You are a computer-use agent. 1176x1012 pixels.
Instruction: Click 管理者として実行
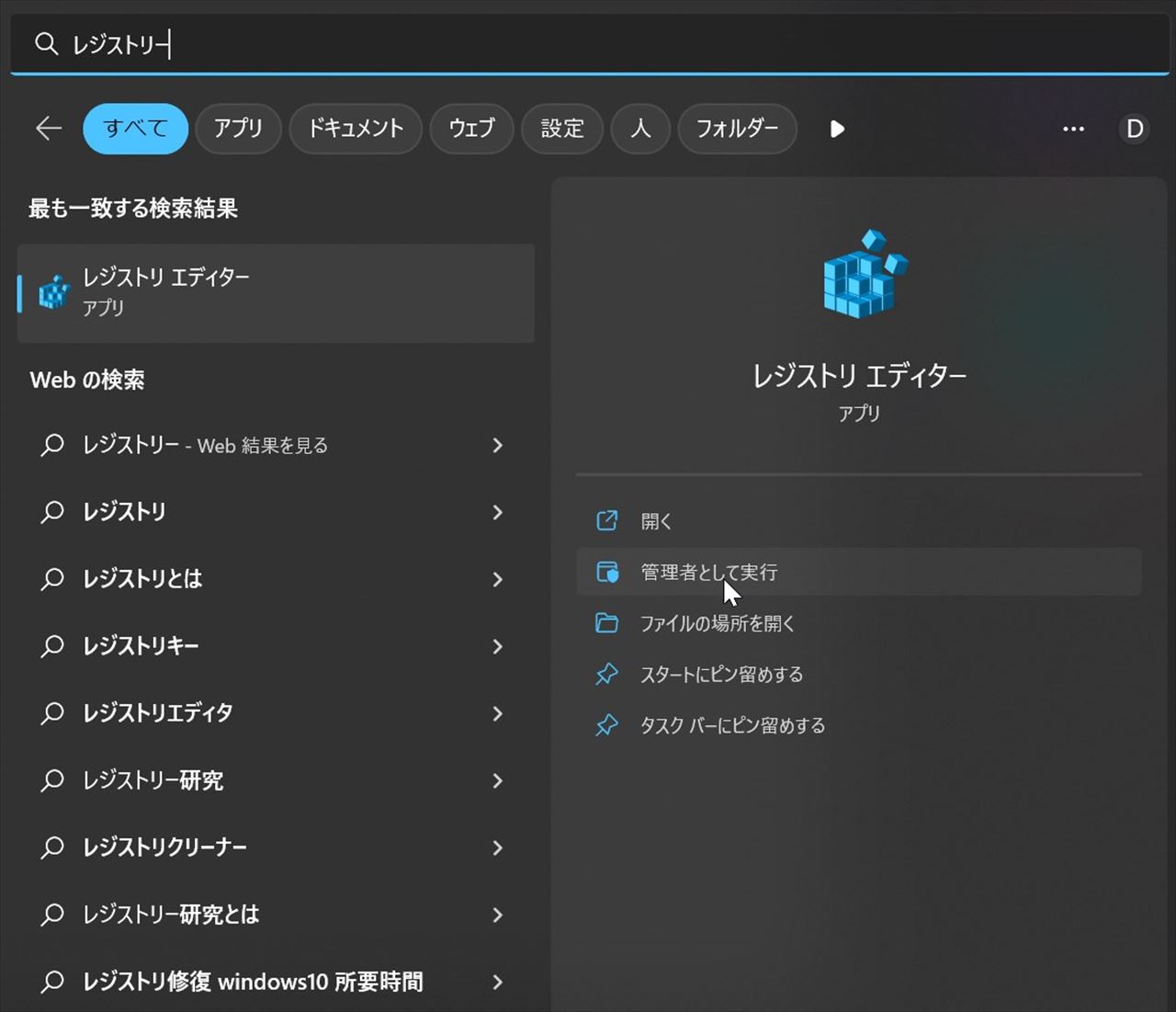858,572
